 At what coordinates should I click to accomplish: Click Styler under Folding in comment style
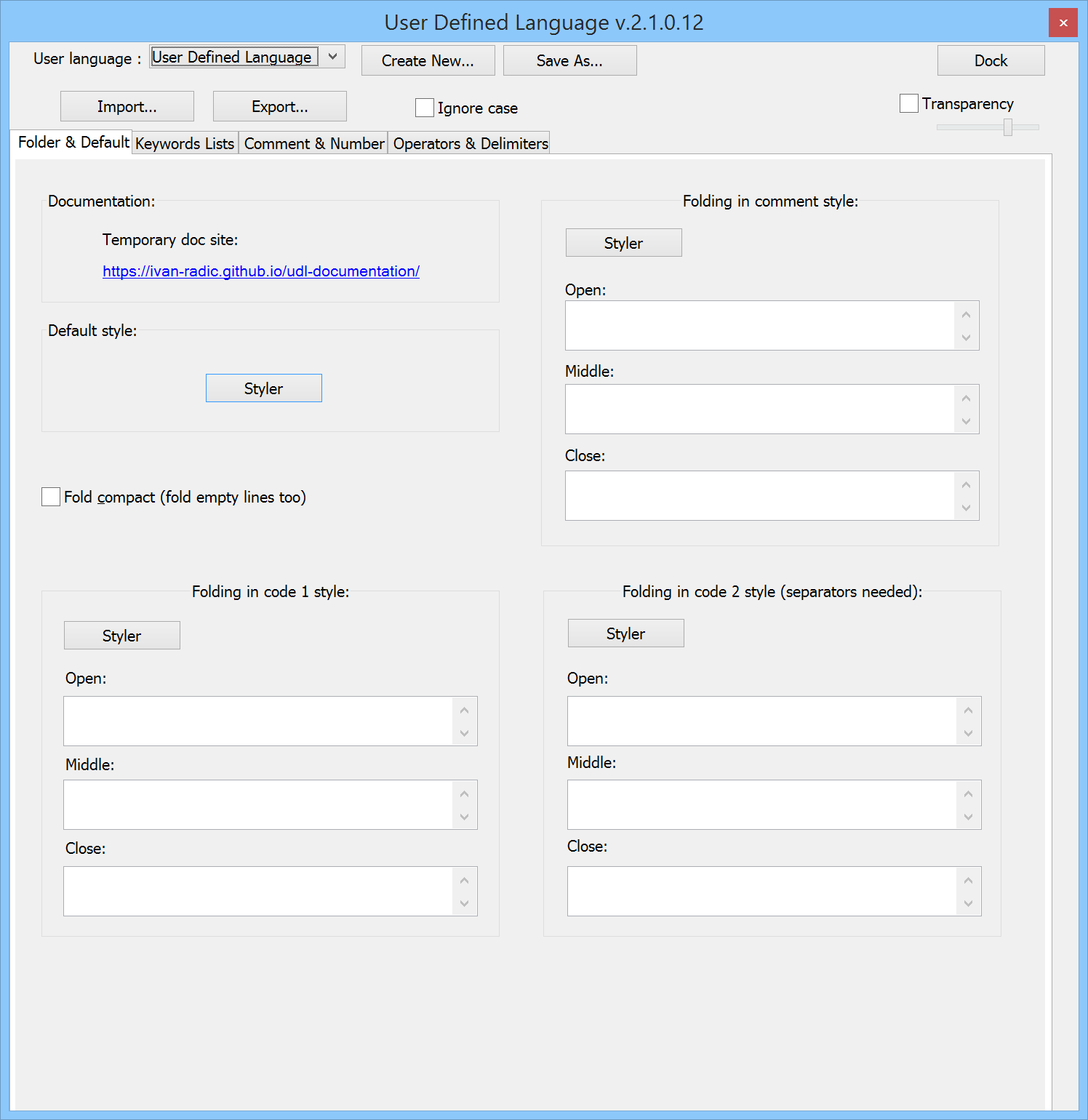[623, 242]
